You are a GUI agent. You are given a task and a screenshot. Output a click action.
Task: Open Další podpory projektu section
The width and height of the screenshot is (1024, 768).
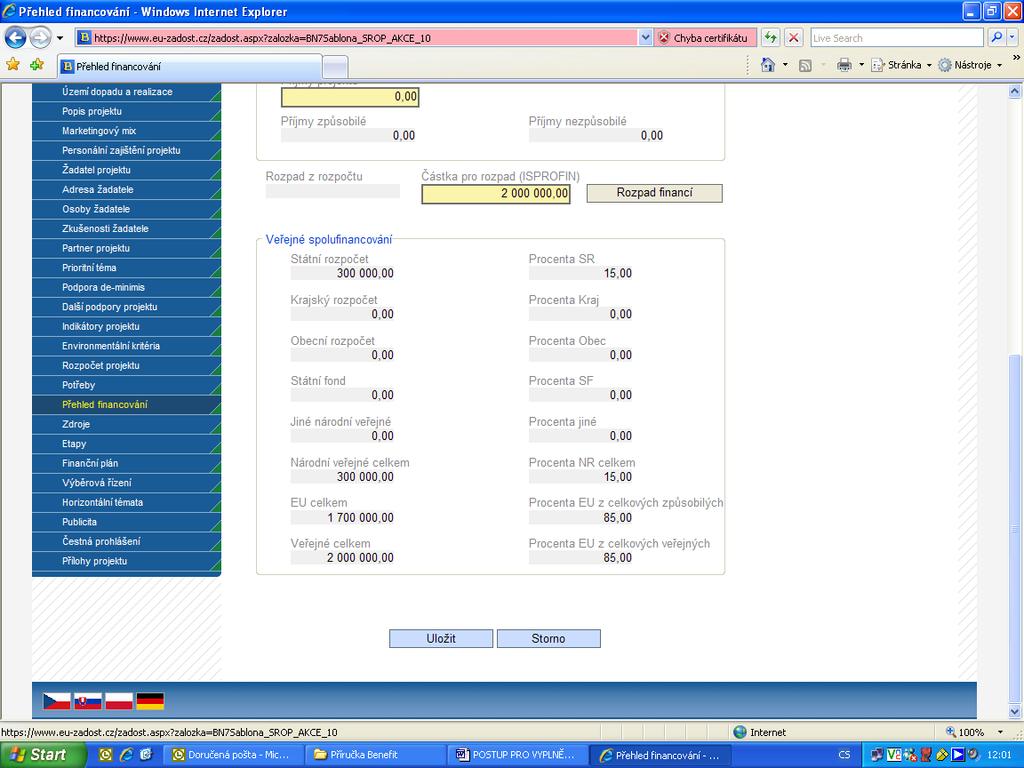[x=126, y=308]
